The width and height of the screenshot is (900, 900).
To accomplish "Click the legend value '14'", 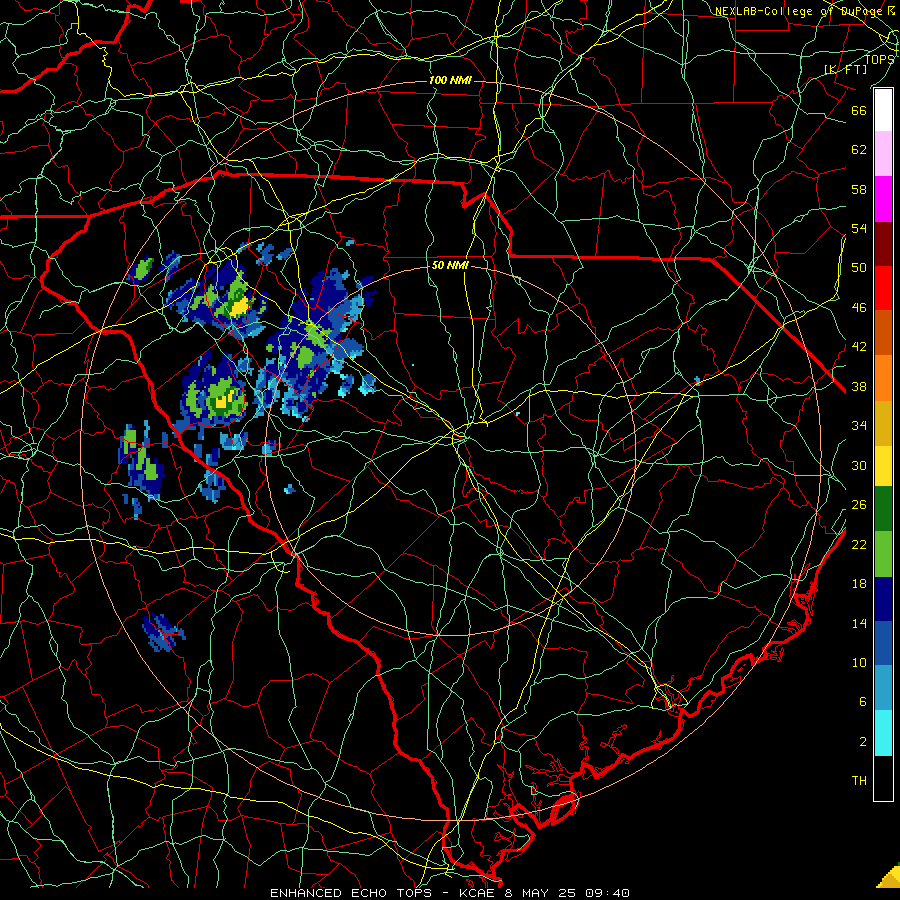I will (x=859, y=623).
